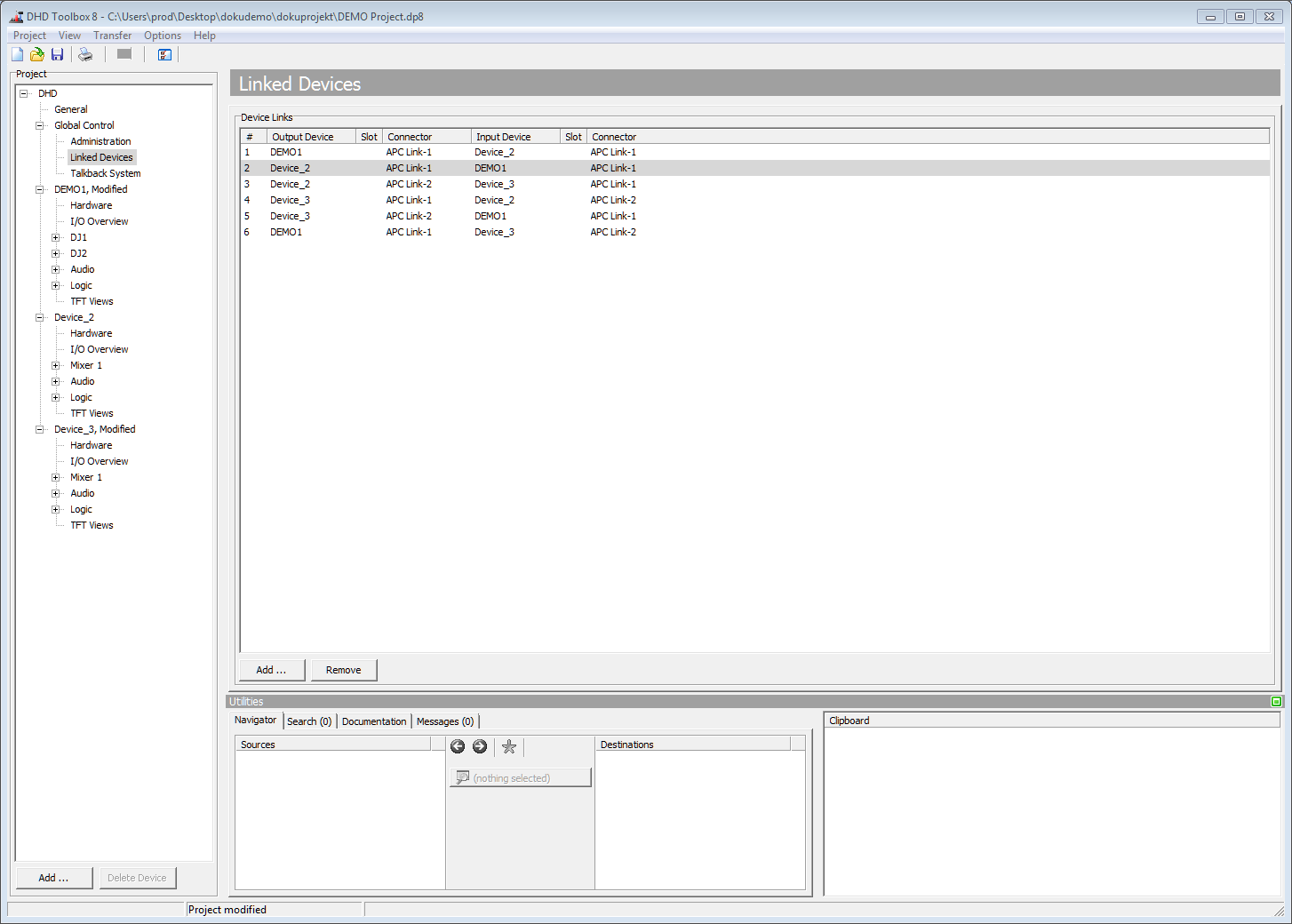The width and height of the screenshot is (1292, 924).
Task: Toggle the green Utilities panel button
Action: point(1276,701)
